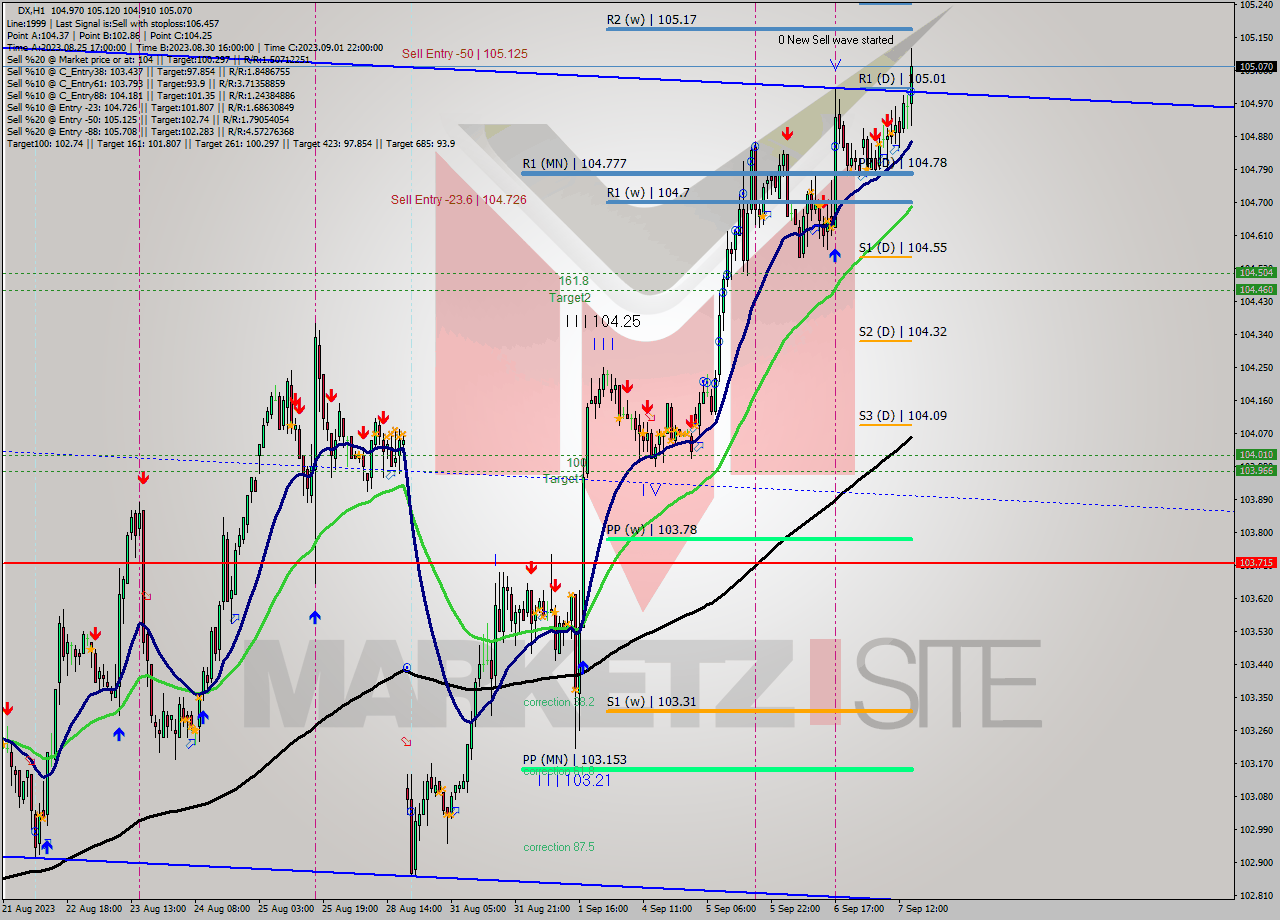The image size is (1280, 920).
Task: Select the '25 Aug 03:00' time axis label
Action: coord(284,909)
